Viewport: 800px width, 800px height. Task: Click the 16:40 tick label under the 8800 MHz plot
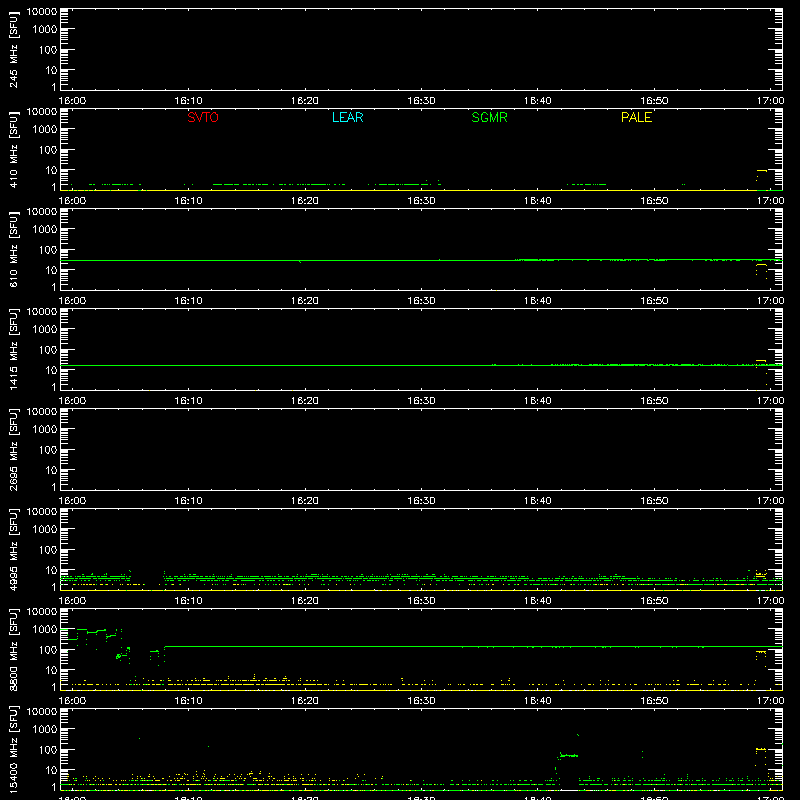pyautogui.click(x=538, y=701)
